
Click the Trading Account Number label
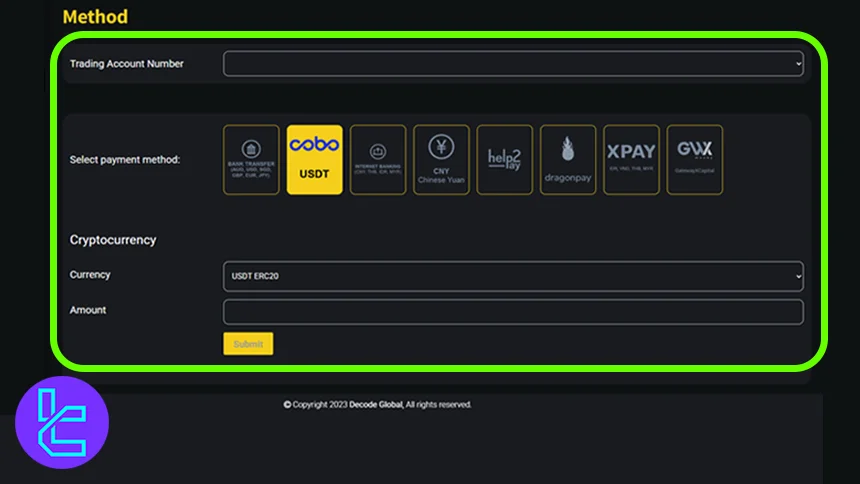pos(126,64)
